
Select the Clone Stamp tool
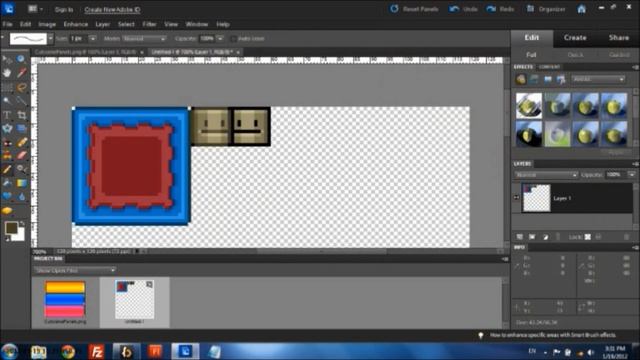coord(7,156)
